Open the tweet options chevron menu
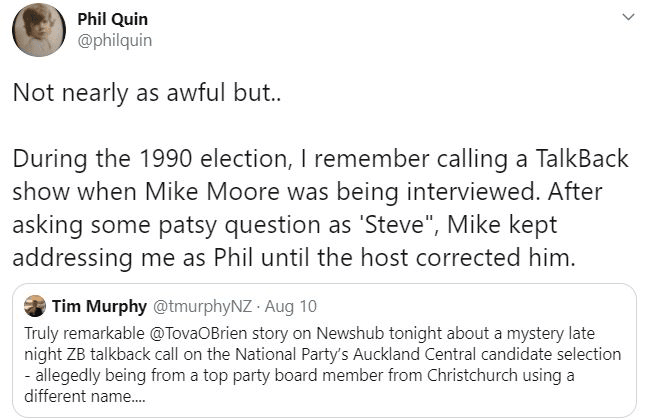Image resolution: width=650 pixels, height=420 pixels. (x=627, y=18)
